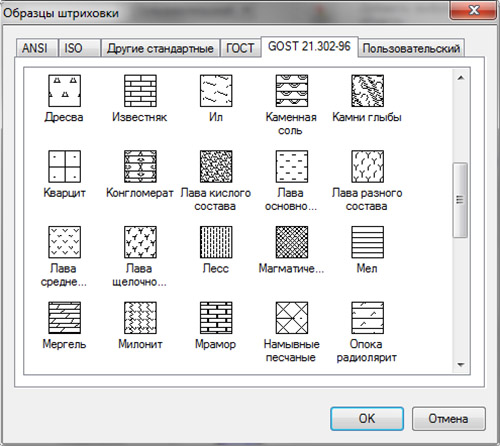
Task: Choose the Конгломерат hatch pattern
Action: 140,166
